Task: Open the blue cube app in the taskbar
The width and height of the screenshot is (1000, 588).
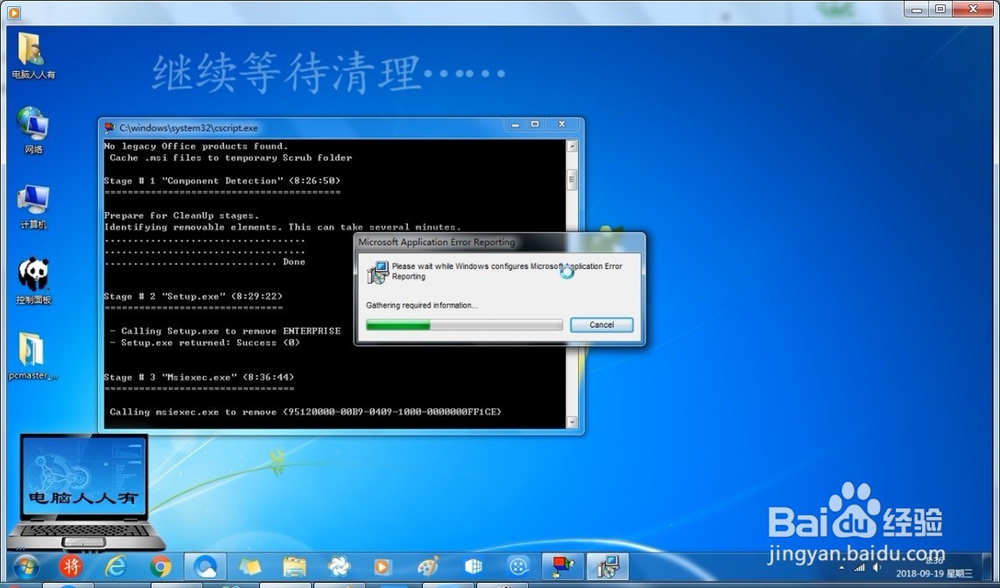Action: [473, 566]
